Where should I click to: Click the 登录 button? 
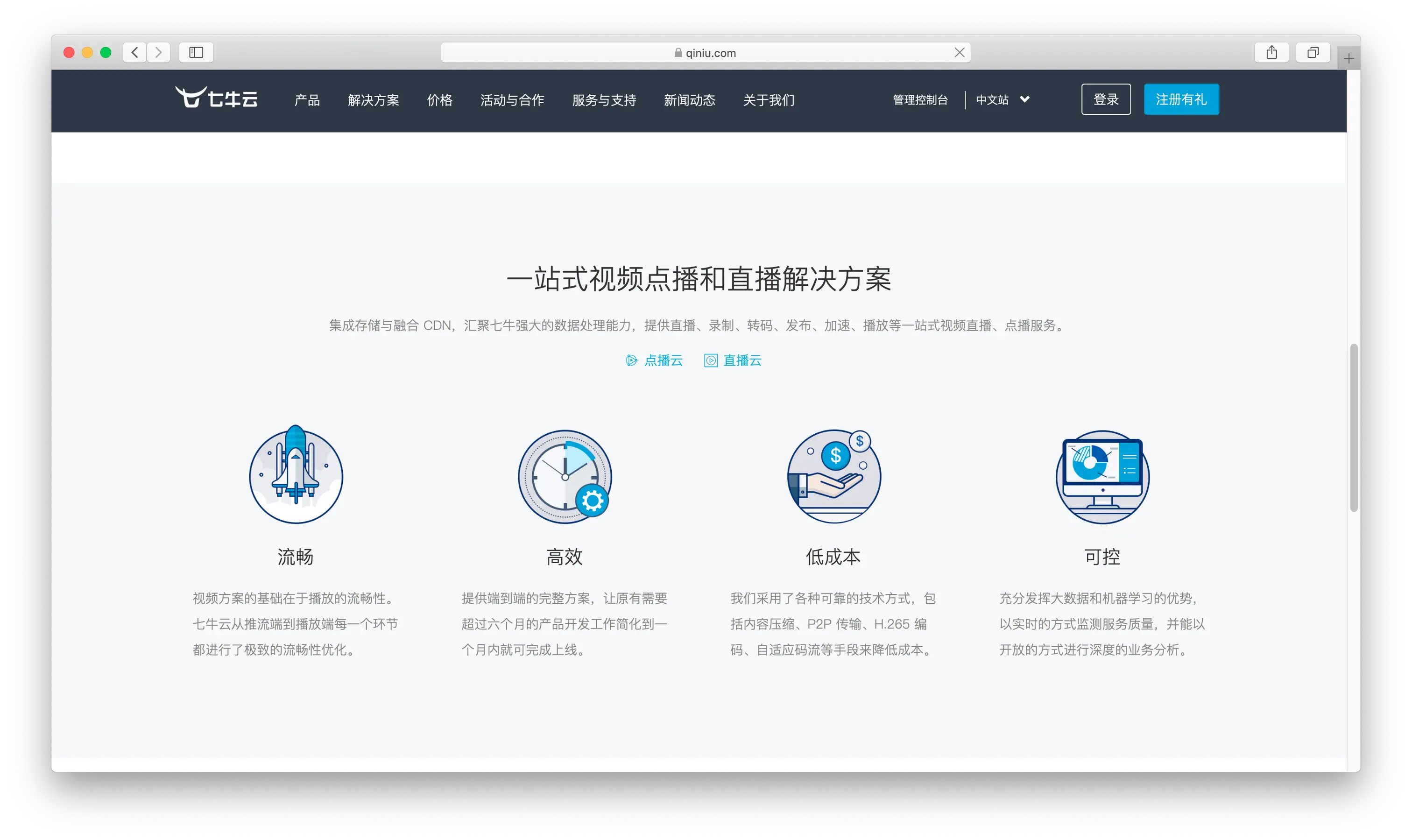click(x=1105, y=99)
